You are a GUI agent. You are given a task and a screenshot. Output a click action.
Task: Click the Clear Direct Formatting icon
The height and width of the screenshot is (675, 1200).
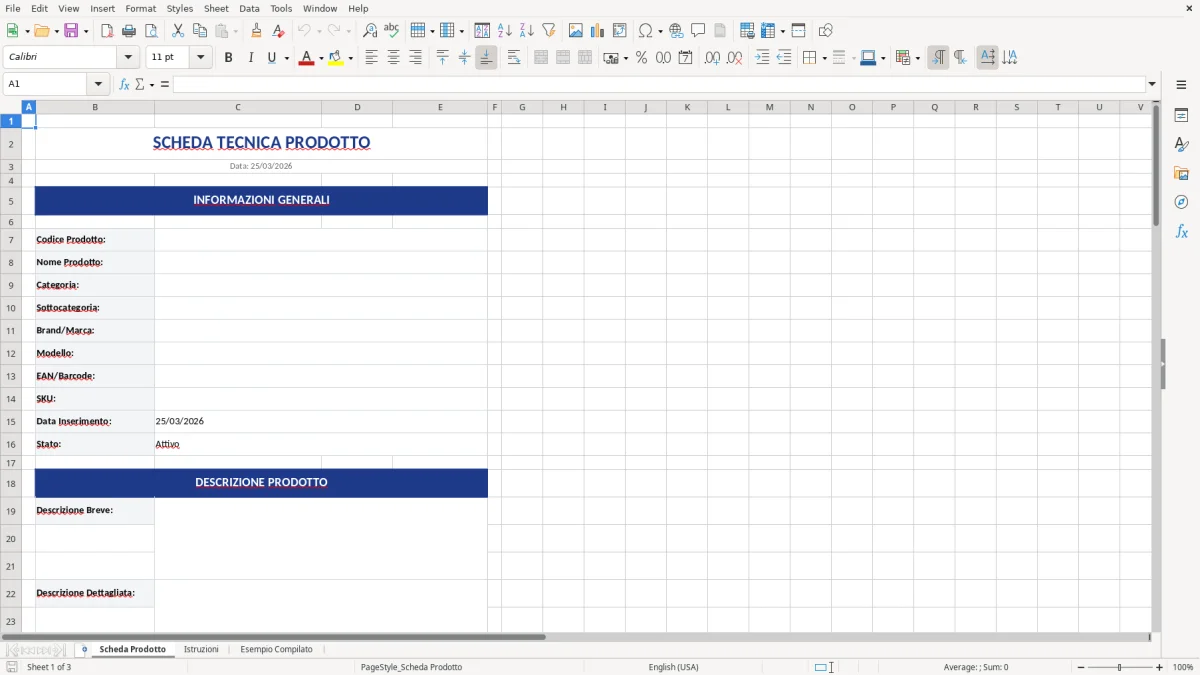278,30
